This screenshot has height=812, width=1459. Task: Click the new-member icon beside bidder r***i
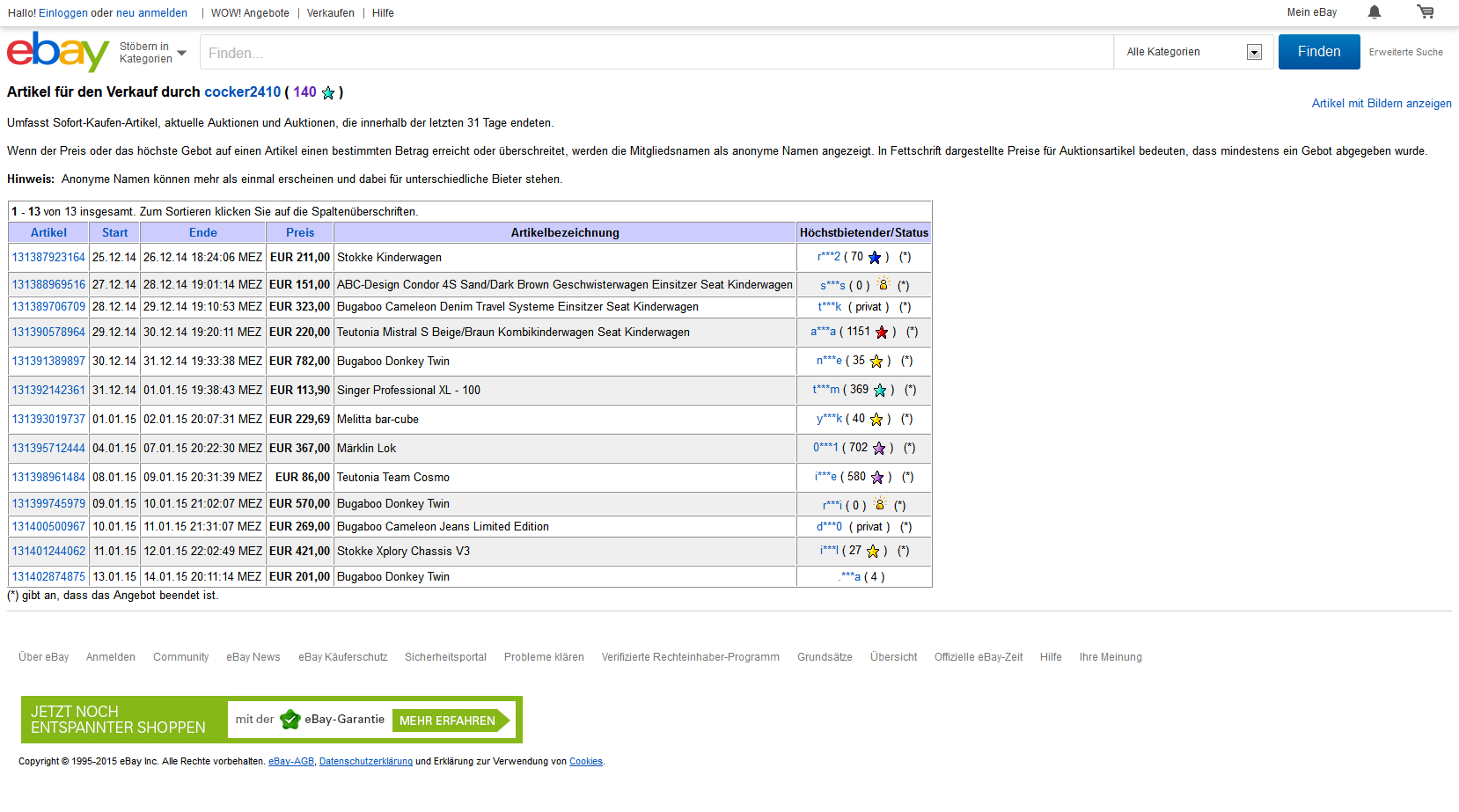coord(880,504)
